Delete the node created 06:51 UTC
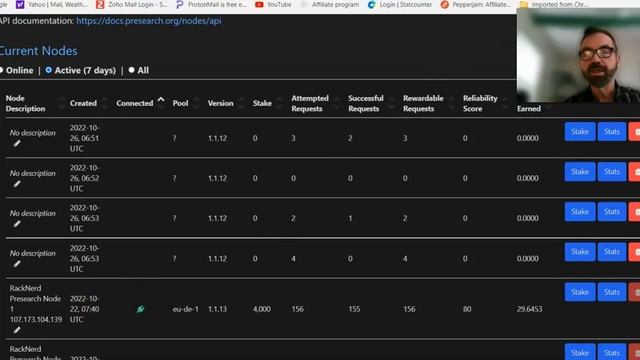 click(x=635, y=131)
